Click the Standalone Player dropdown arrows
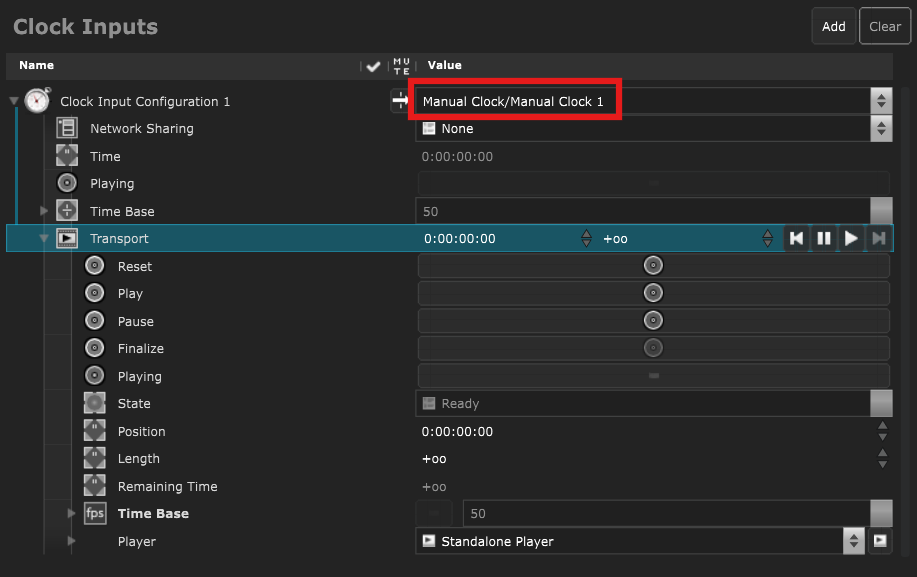 (854, 541)
